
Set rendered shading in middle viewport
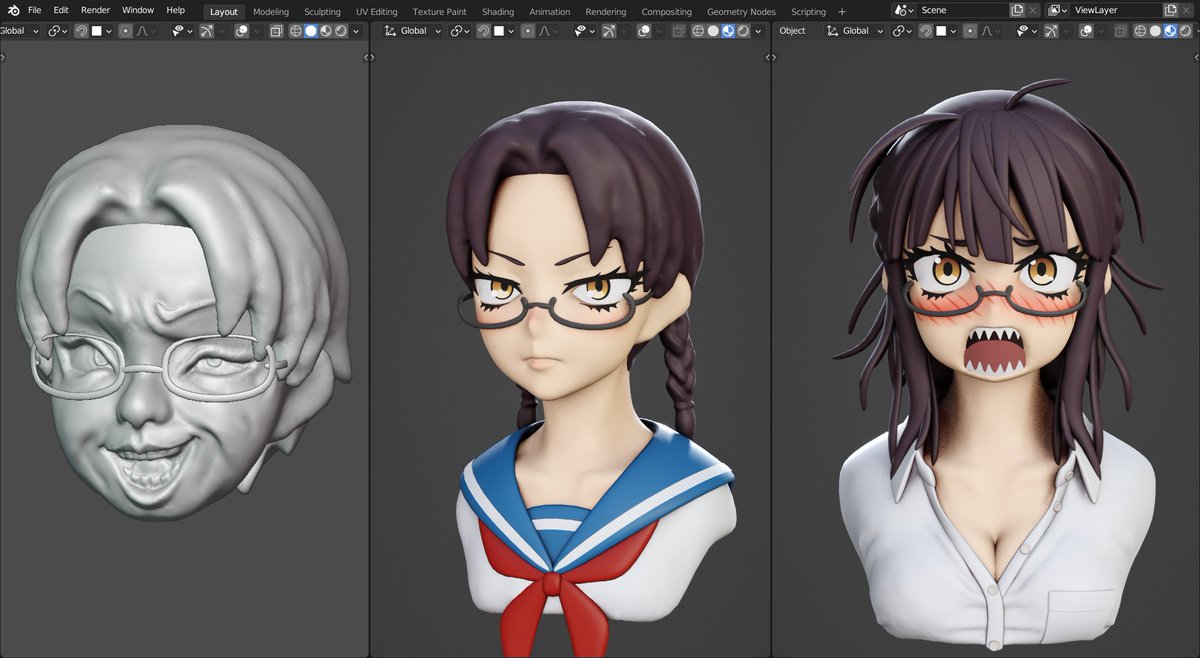tap(742, 31)
